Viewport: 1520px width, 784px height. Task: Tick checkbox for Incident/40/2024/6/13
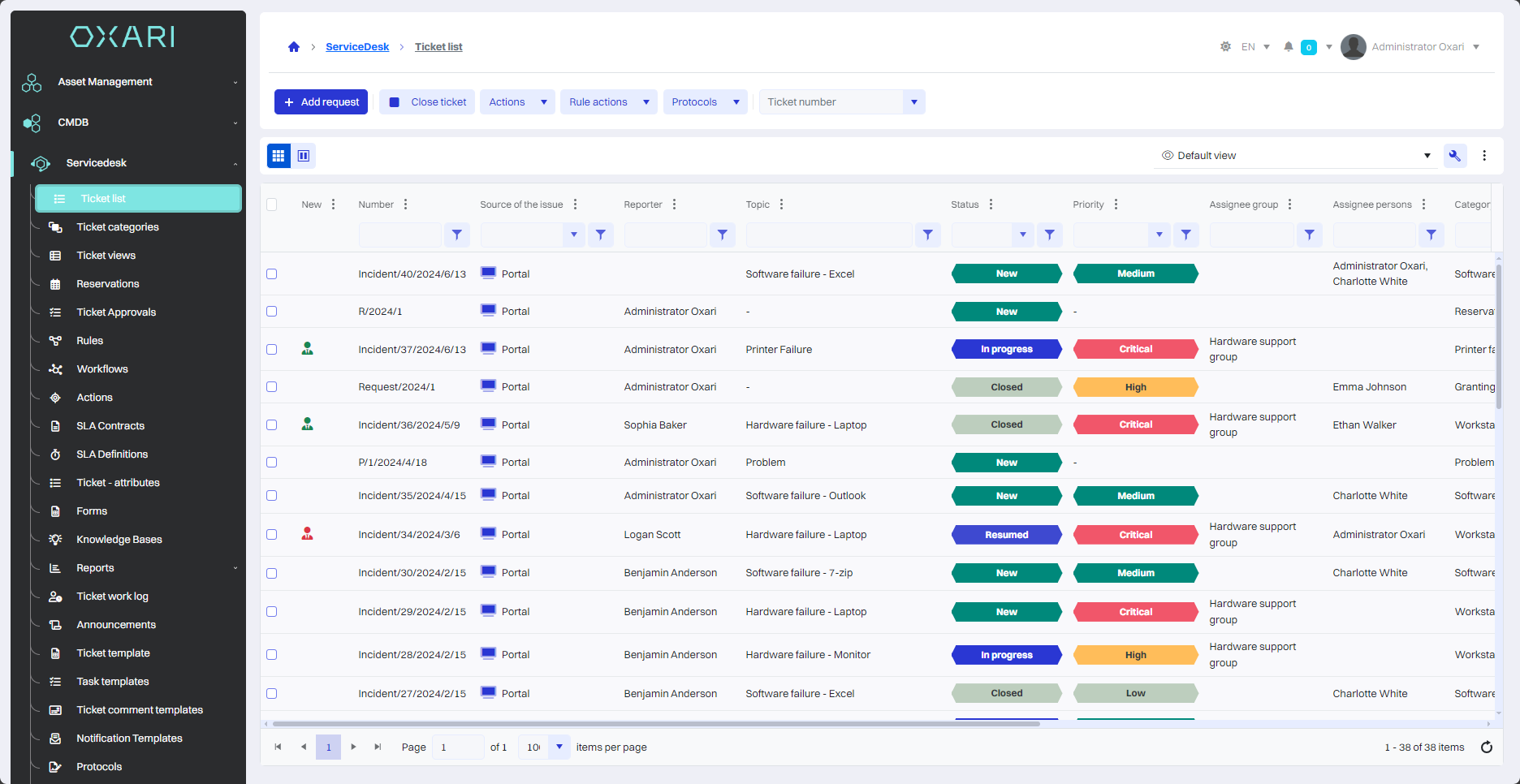pyautogui.click(x=272, y=274)
